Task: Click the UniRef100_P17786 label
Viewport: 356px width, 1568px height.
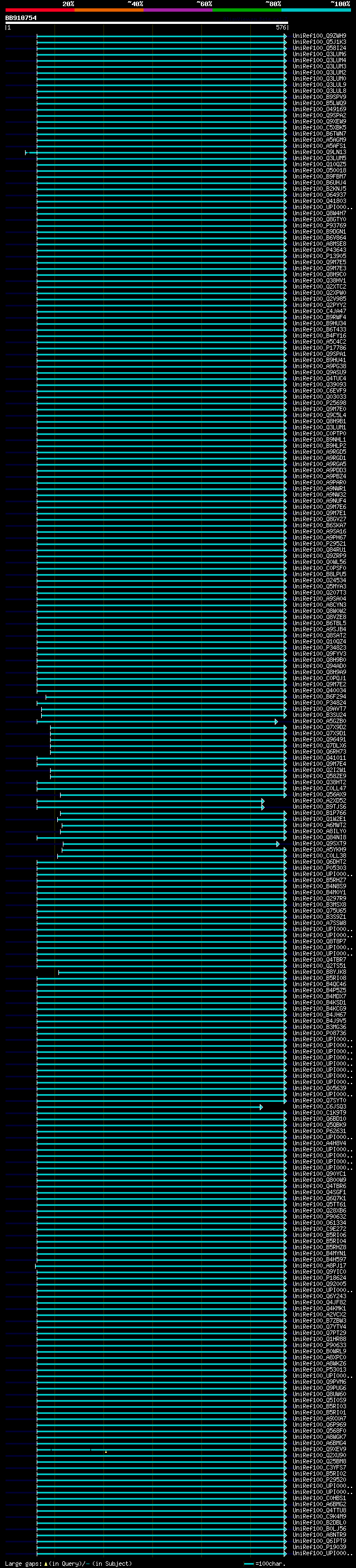Action: point(319,348)
